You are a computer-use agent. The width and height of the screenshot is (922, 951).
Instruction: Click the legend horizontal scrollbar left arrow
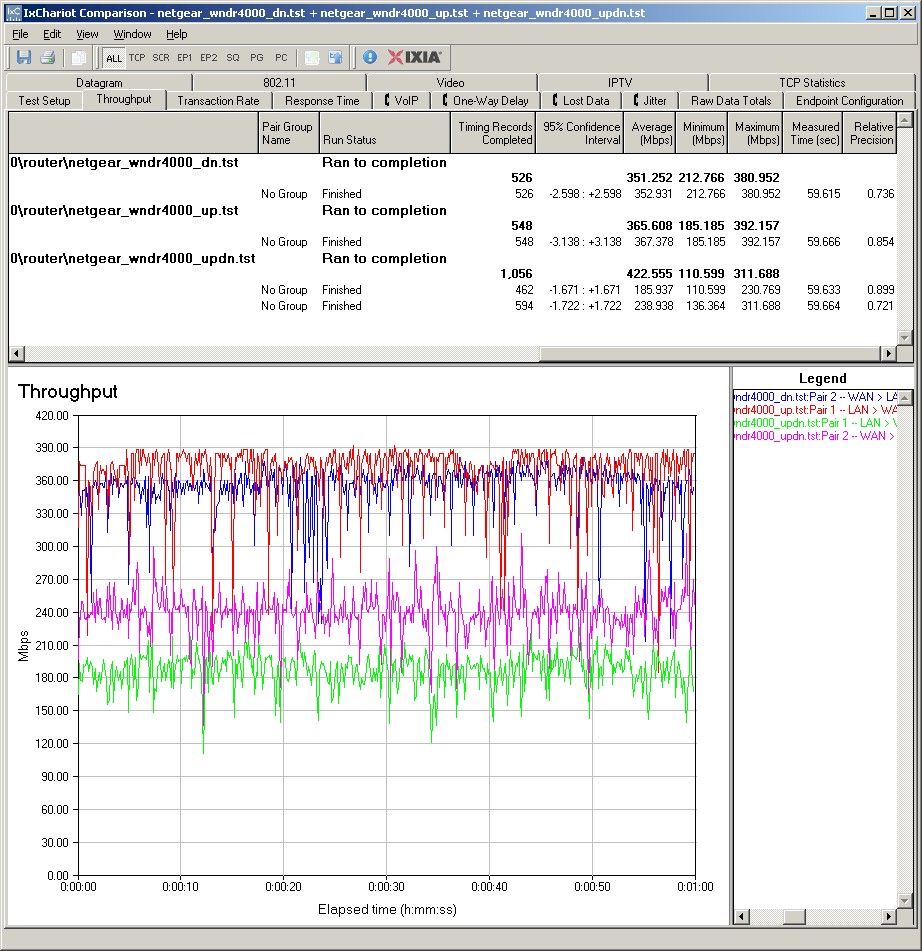[741, 916]
